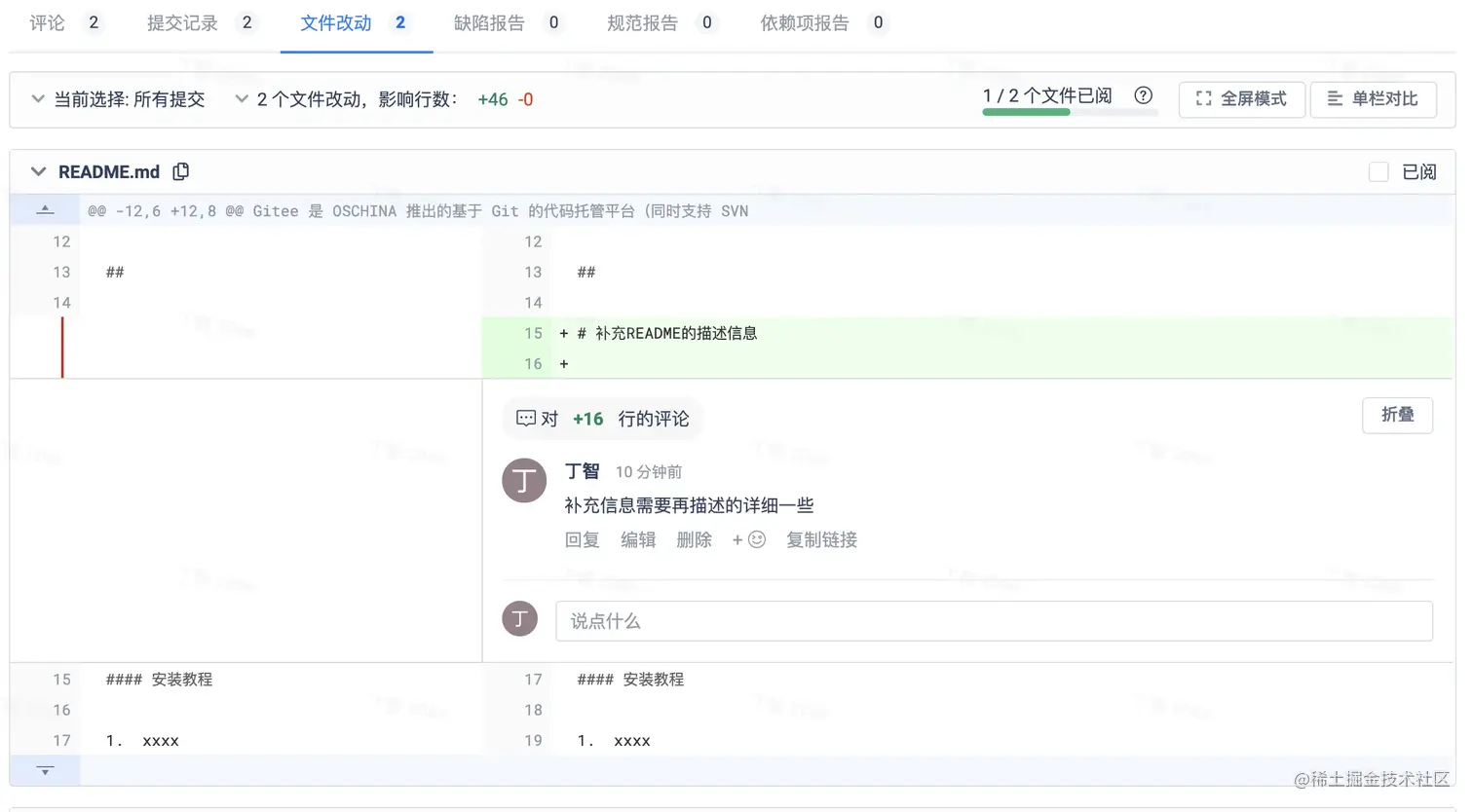Select the 文件改动 tab
The height and width of the screenshot is (812, 1473).
[x=355, y=22]
